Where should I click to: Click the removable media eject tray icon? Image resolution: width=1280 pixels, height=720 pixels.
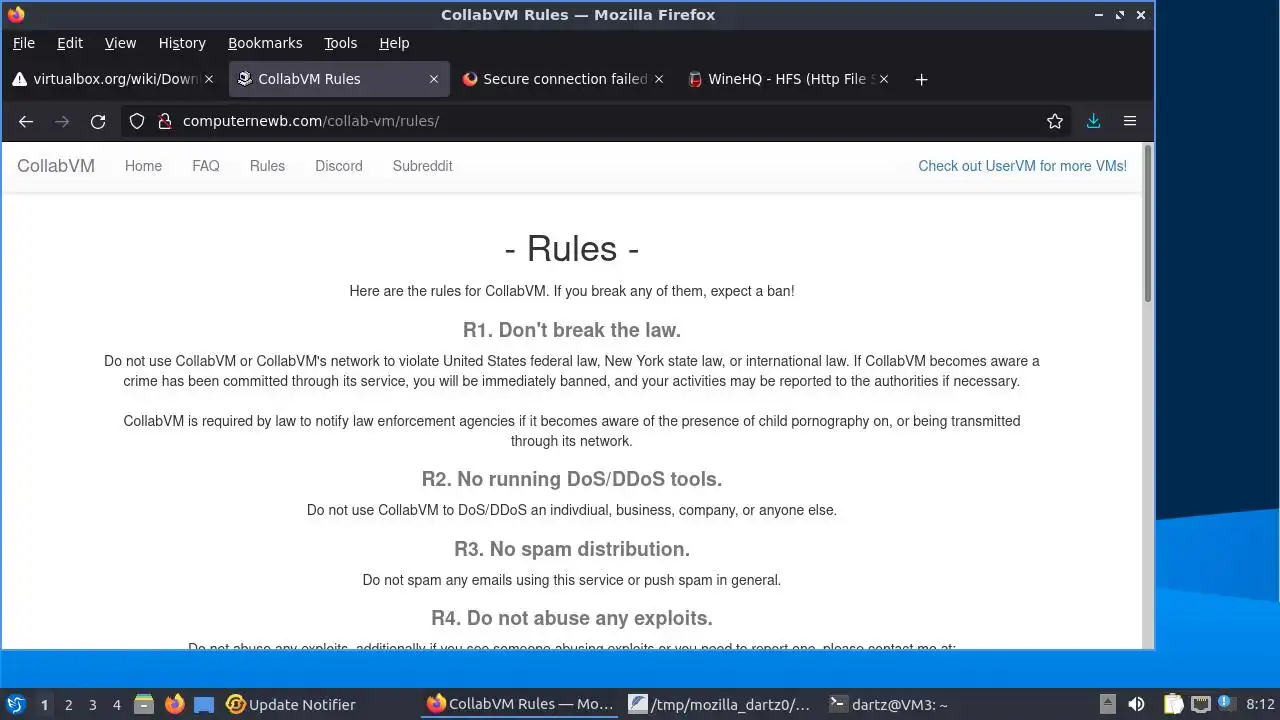point(1107,705)
